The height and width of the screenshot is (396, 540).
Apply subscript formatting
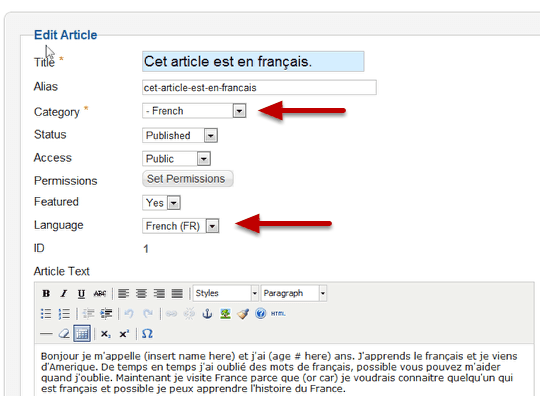pos(105,334)
